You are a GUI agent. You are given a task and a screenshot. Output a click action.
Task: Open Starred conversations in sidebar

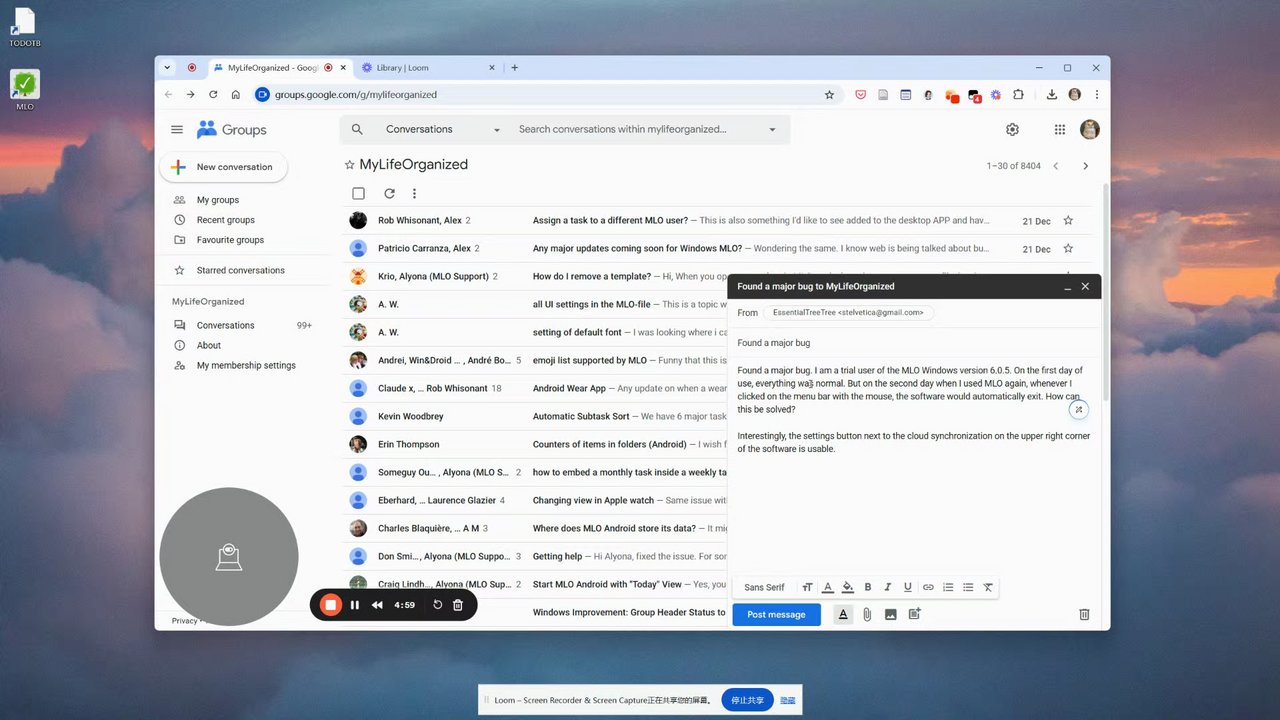(240, 270)
